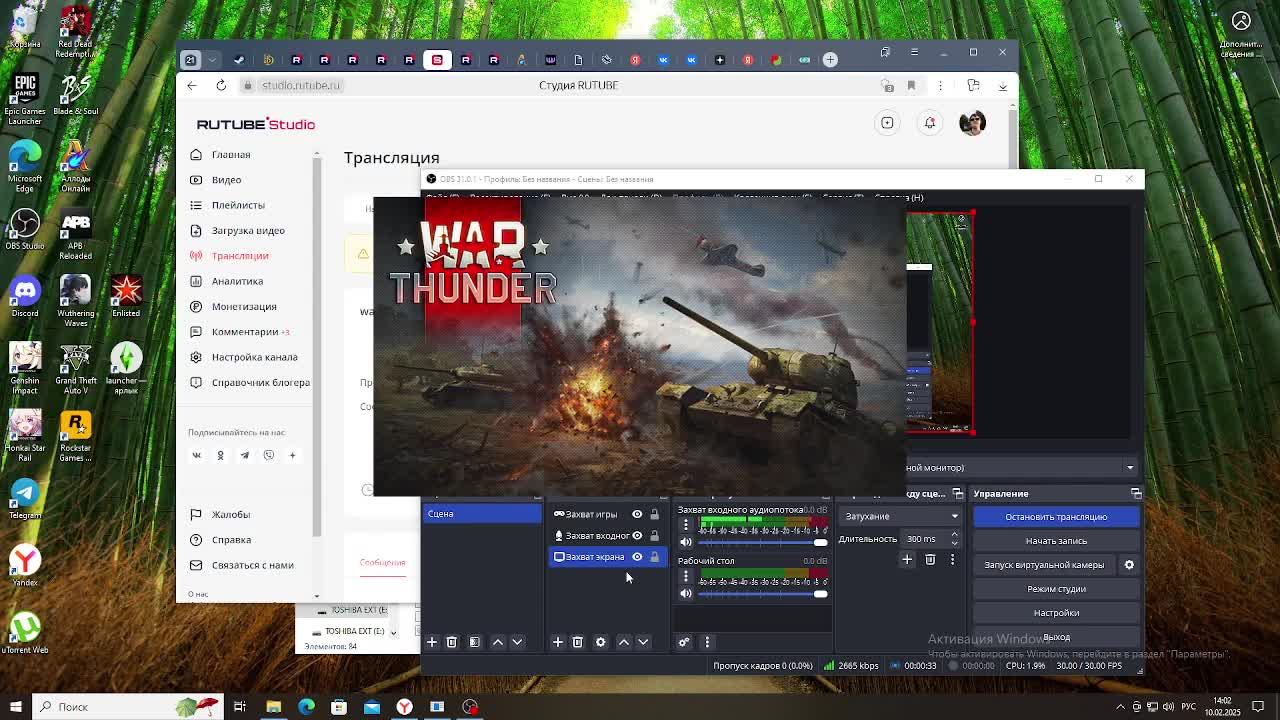Adjust Рабочий стол volume slider
Image resolution: width=1280 pixels, height=720 pixels.
pyautogui.click(x=763, y=594)
